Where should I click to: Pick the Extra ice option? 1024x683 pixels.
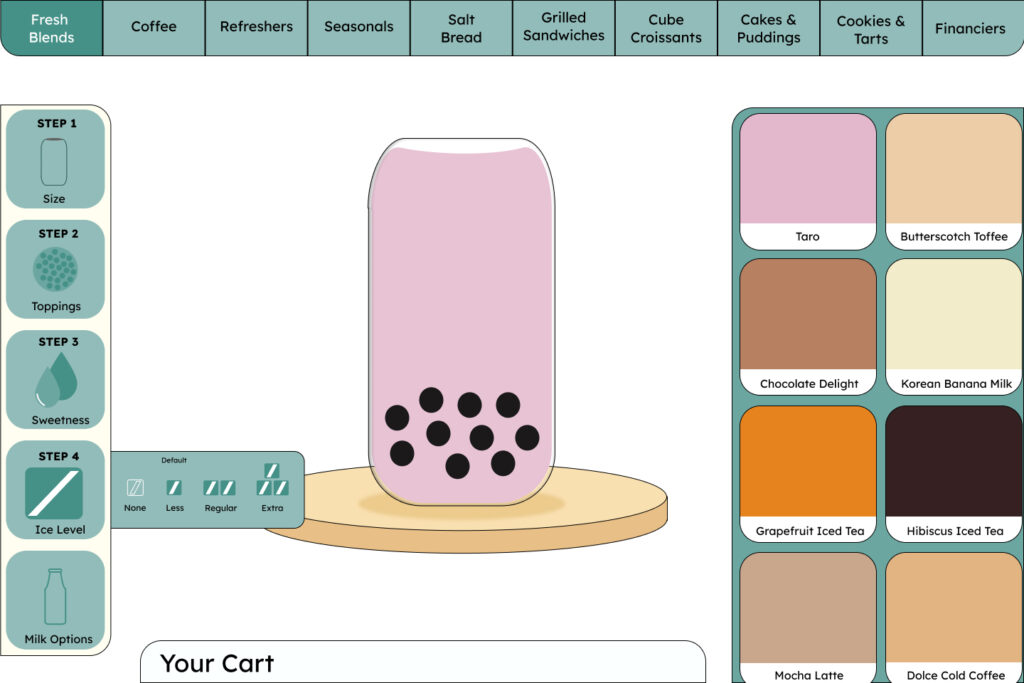coord(272,481)
